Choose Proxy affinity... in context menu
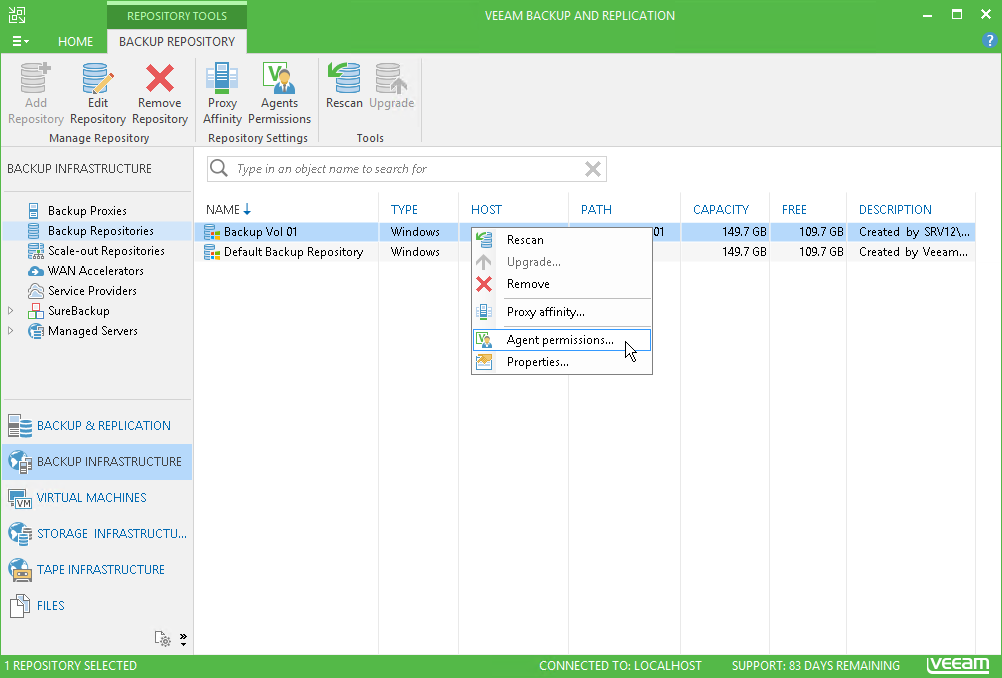1002x678 pixels. coord(562,312)
